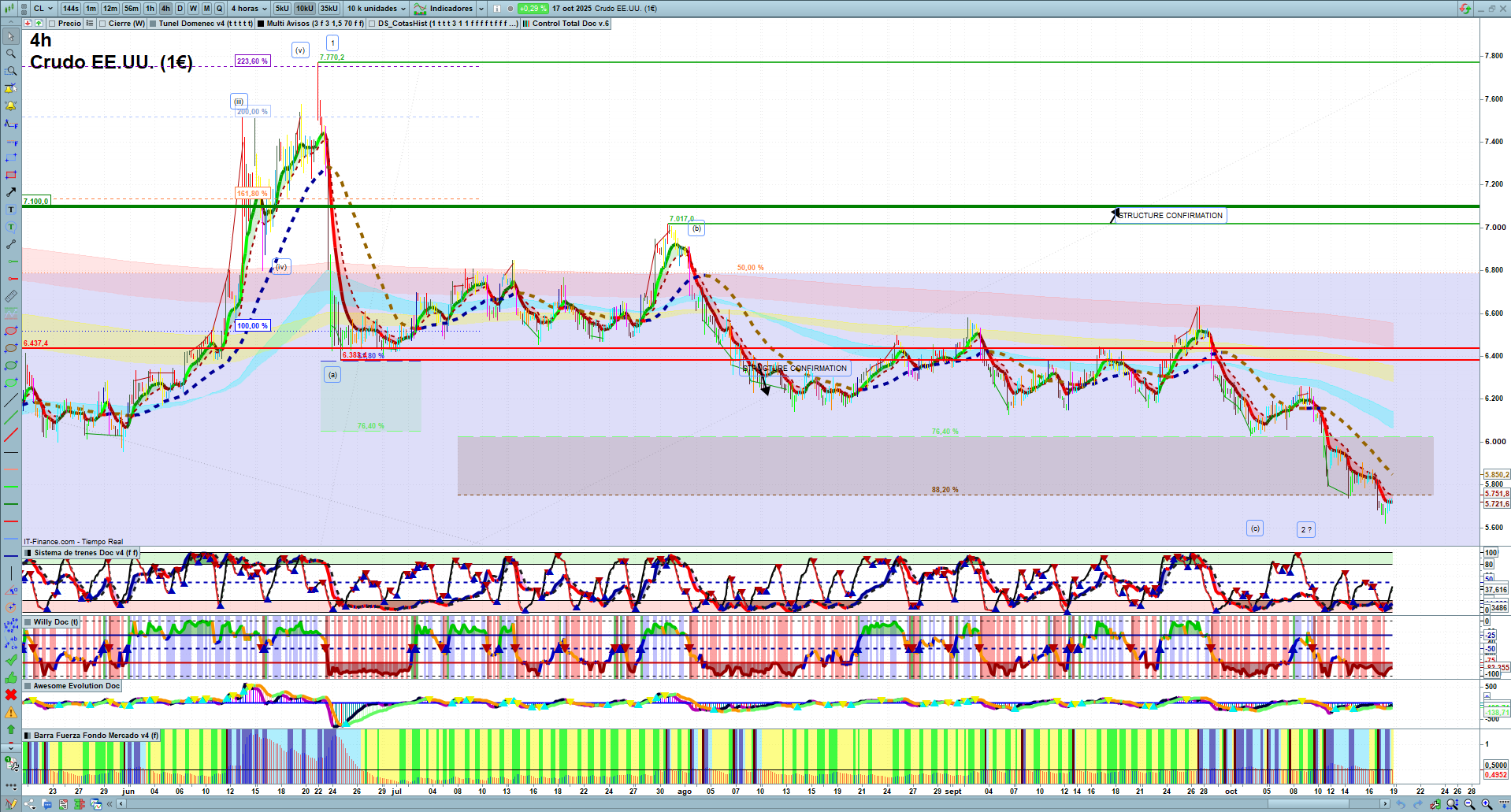The height and width of the screenshot is (812, 1511).
Task: Toggle the DS_CotasHist indicator checkbox
Action: click(x=372, y=24)
